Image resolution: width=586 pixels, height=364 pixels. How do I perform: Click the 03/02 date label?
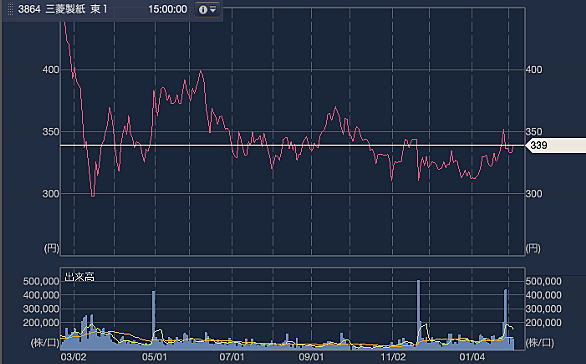click(73, 357)
